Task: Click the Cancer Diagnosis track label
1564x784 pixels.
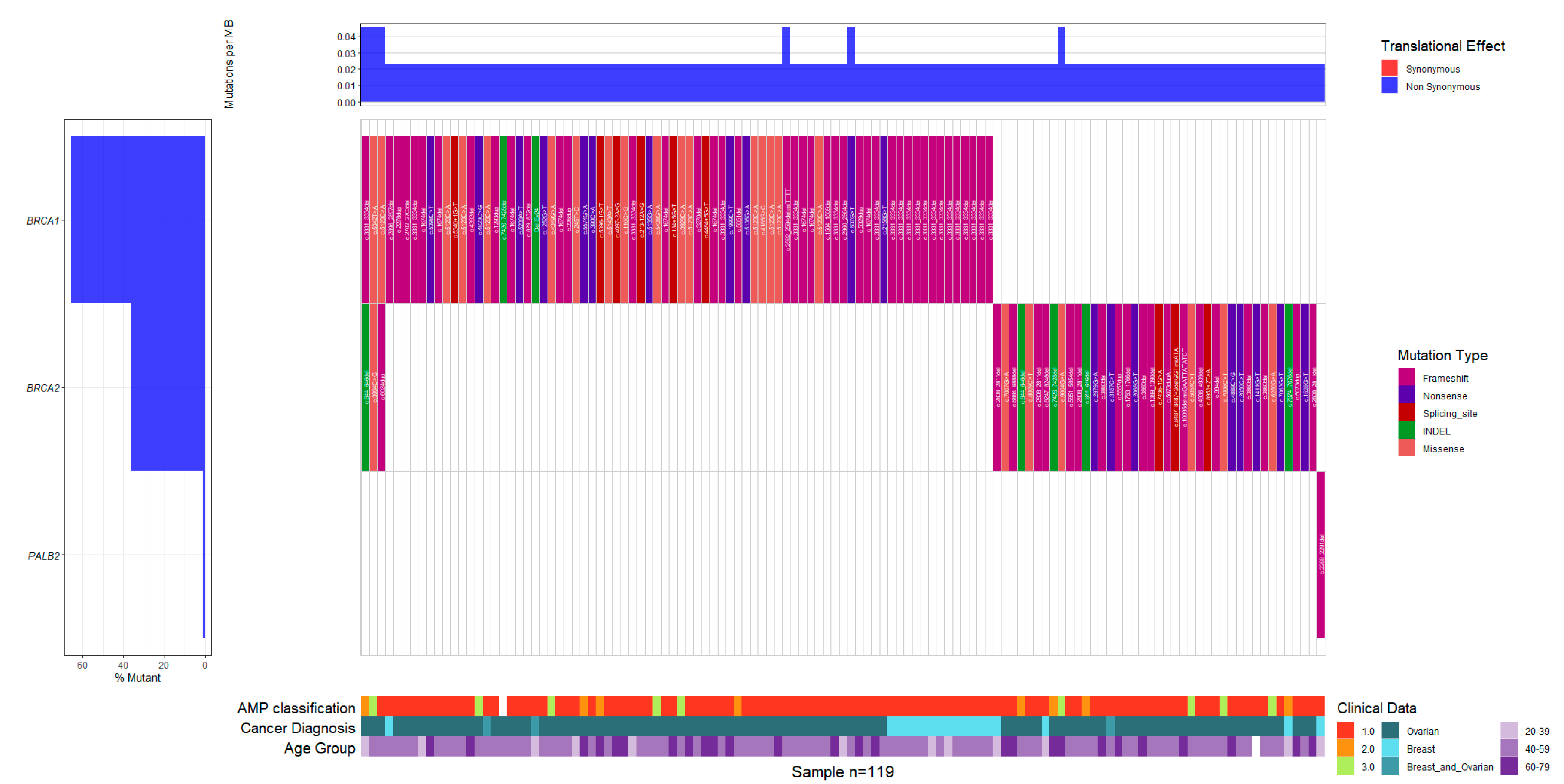Action: click(x=298, y=727)
